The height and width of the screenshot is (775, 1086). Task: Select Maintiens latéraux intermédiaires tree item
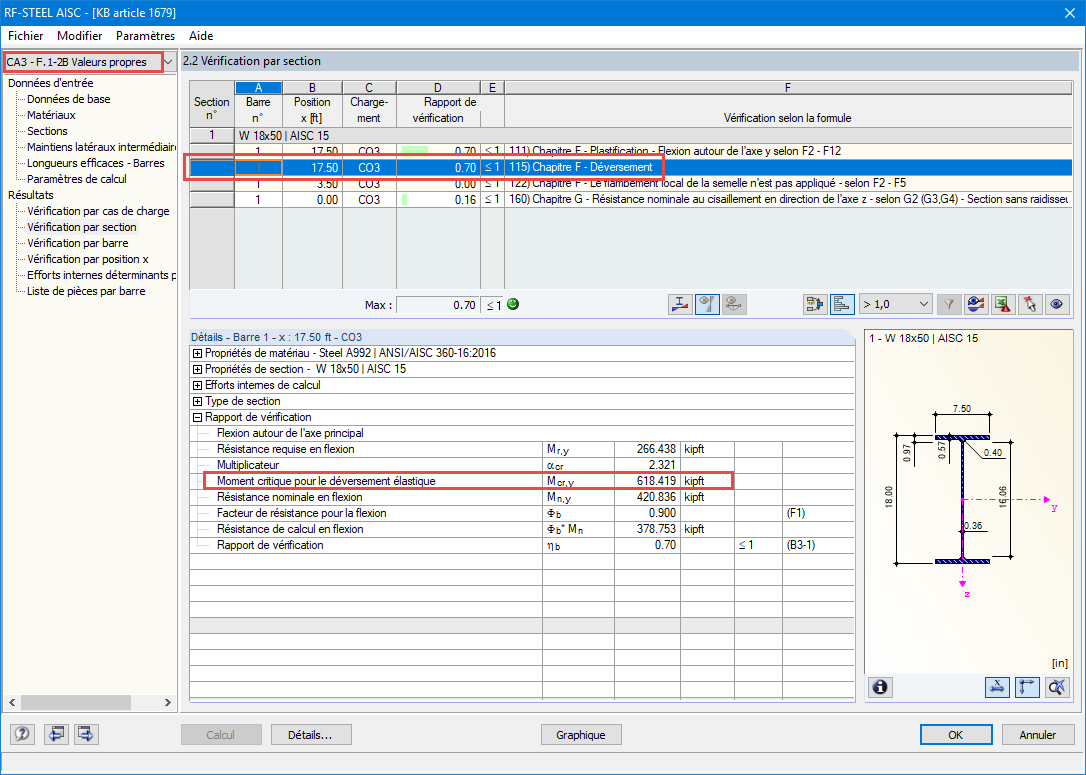pyautogui.click(x=101, y=147)
